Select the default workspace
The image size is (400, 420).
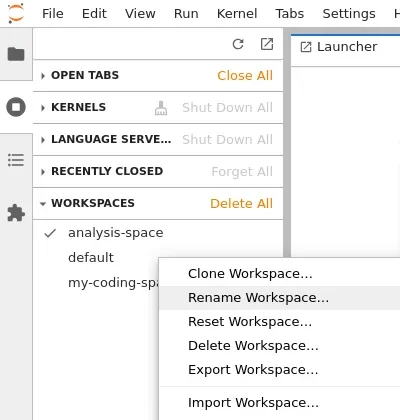[x=91, y=258]
